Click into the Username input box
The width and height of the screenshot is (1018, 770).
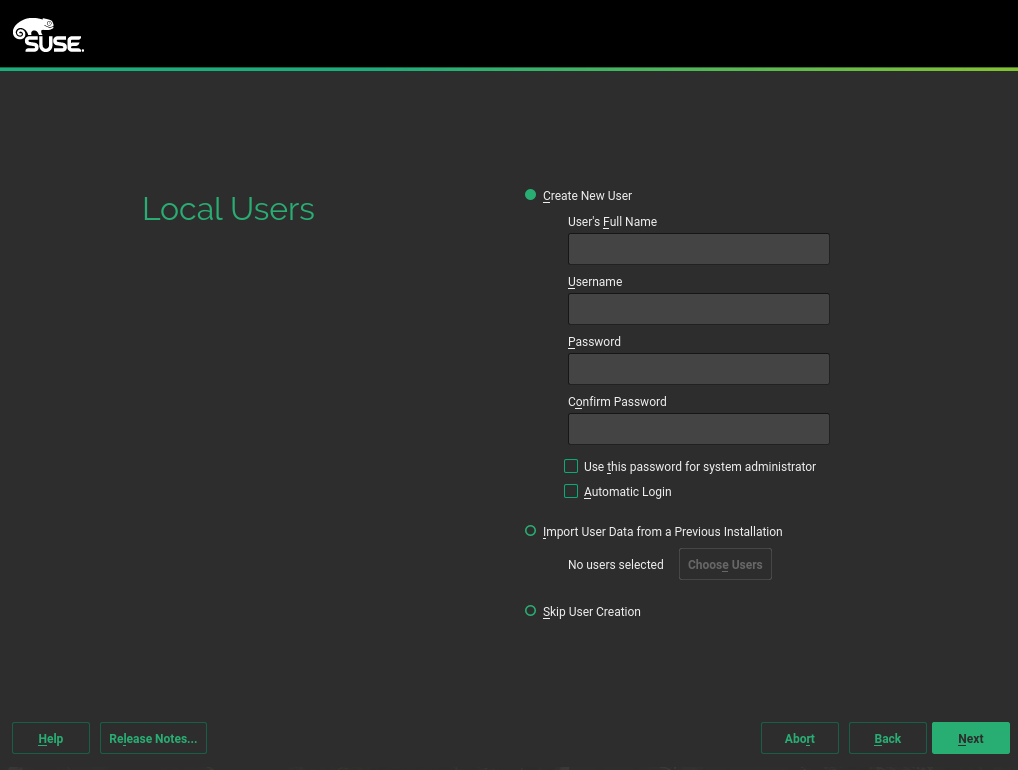(x=698, y=309)
